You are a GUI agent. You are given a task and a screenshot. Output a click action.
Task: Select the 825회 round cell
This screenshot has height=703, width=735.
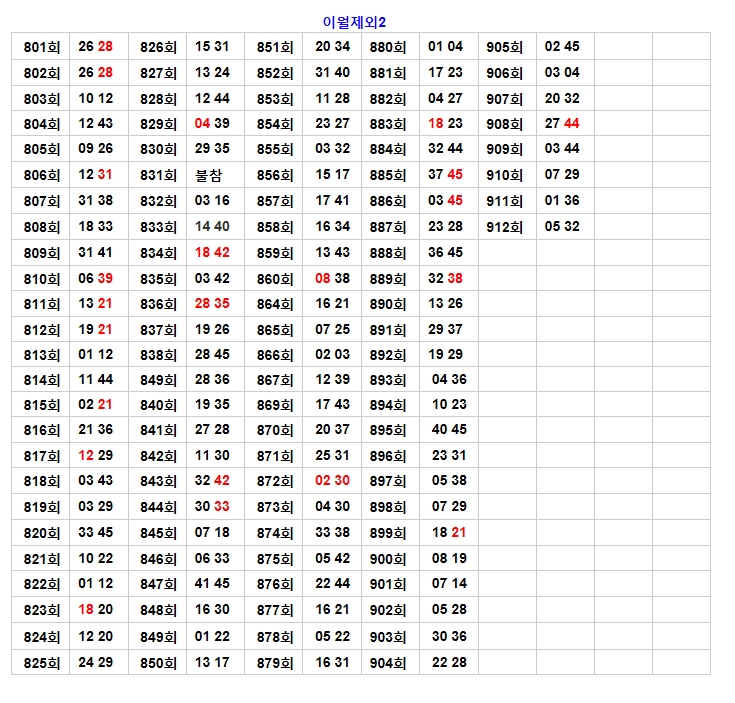tap(41, 663)
